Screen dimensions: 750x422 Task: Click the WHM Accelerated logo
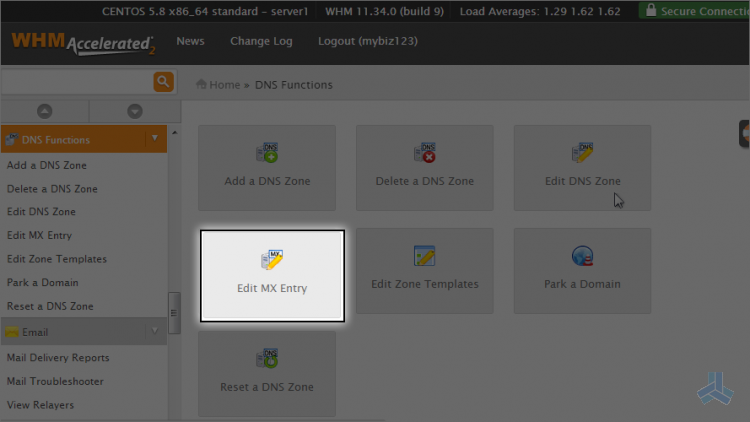[83, 44]
